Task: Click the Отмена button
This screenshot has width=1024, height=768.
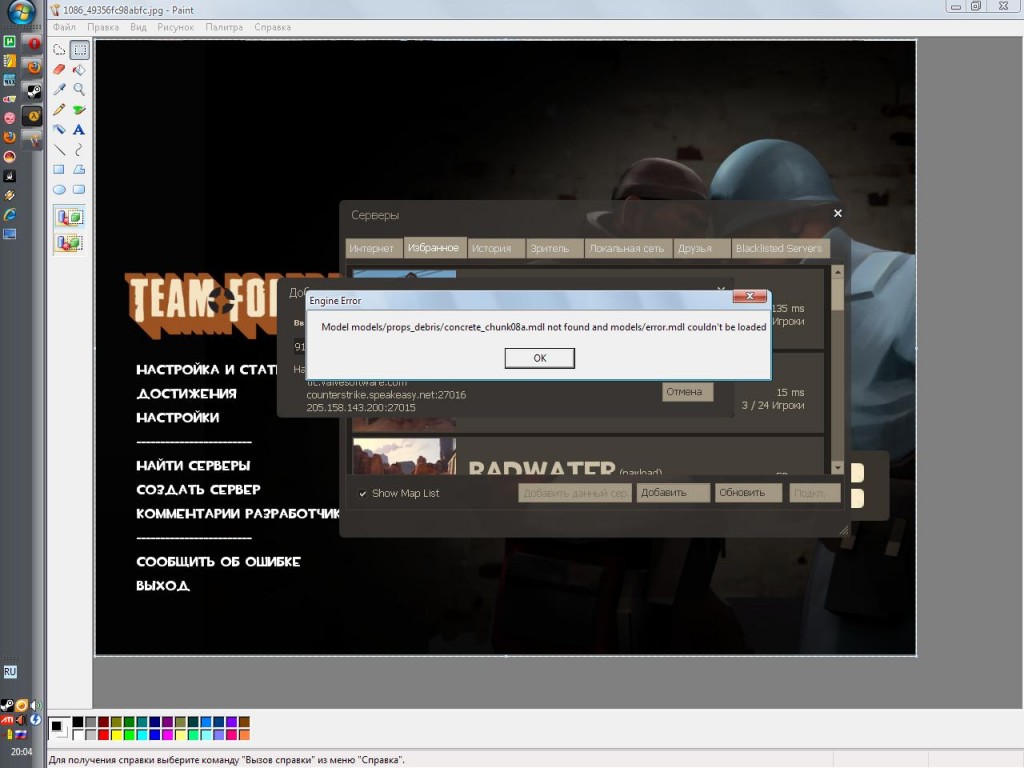Action: pos(687,392)
